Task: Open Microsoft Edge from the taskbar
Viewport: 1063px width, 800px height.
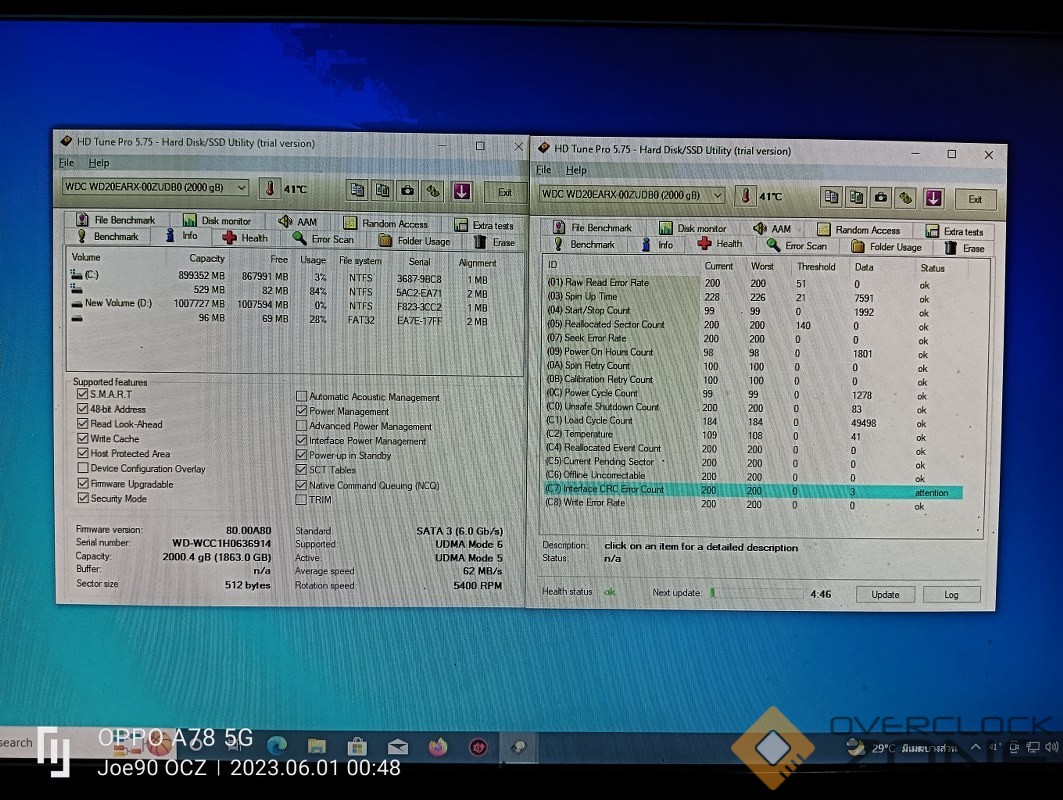Action: coord(276,746)
